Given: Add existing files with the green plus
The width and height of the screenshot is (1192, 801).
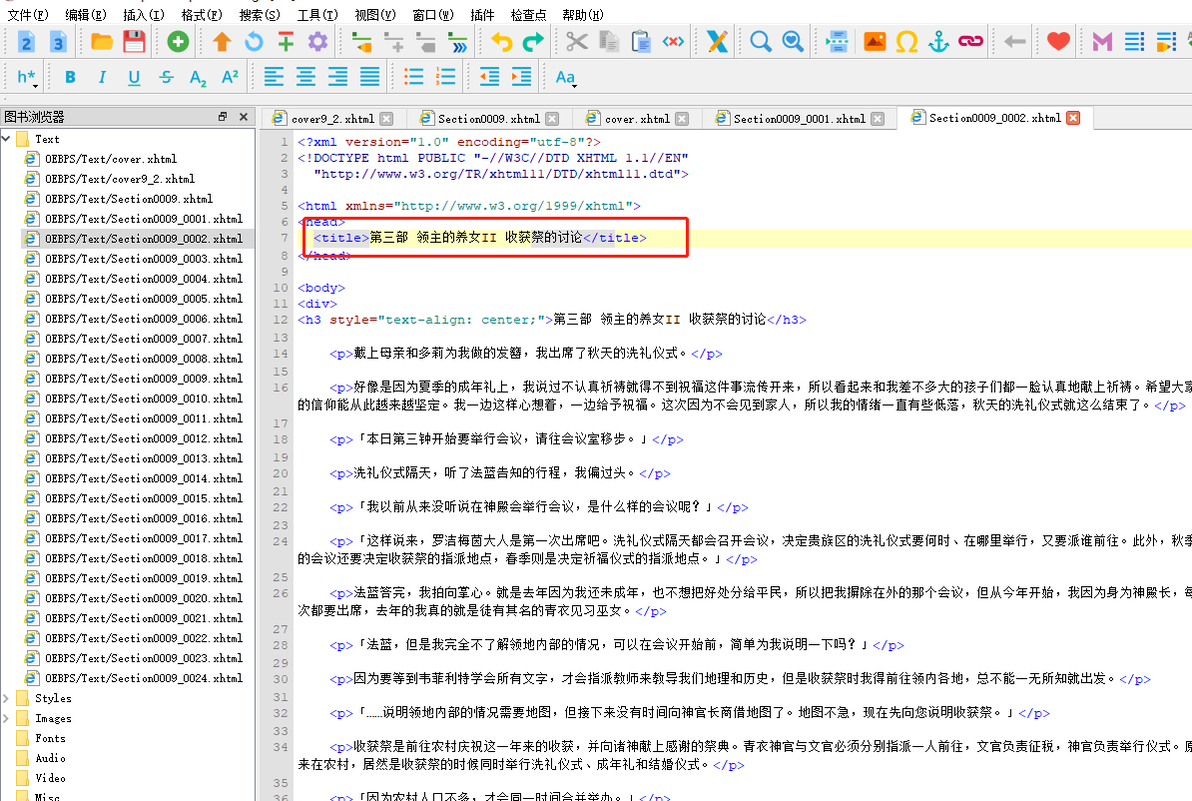Looking at the screenshot, I should tap(178, 42).
